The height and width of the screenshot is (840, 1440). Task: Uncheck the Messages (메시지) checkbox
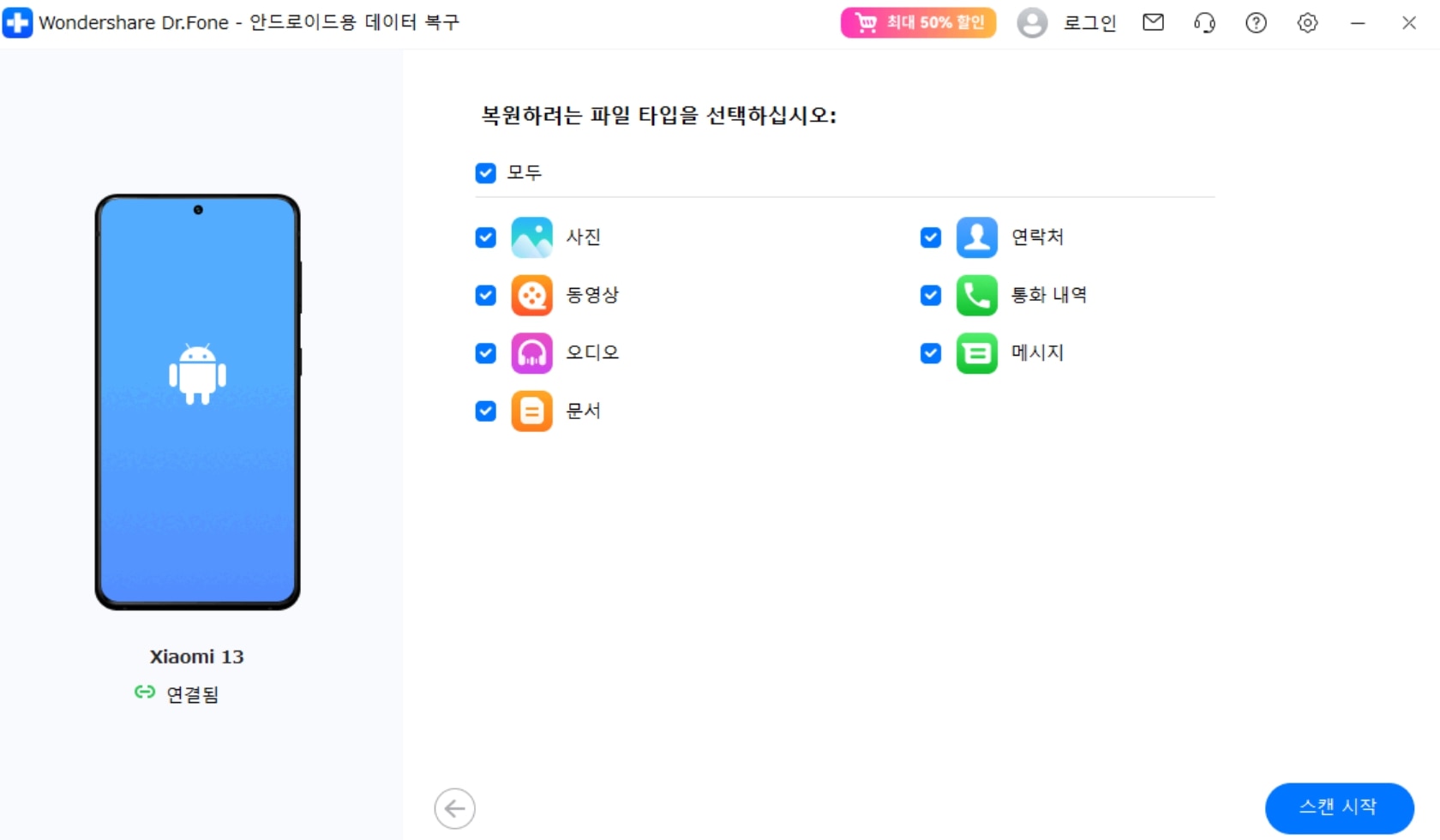931,353
